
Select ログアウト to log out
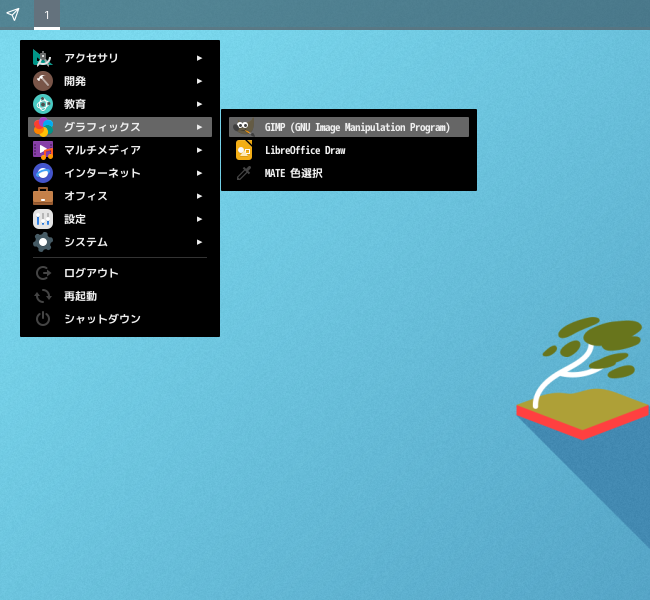click(x=91, y=273)
